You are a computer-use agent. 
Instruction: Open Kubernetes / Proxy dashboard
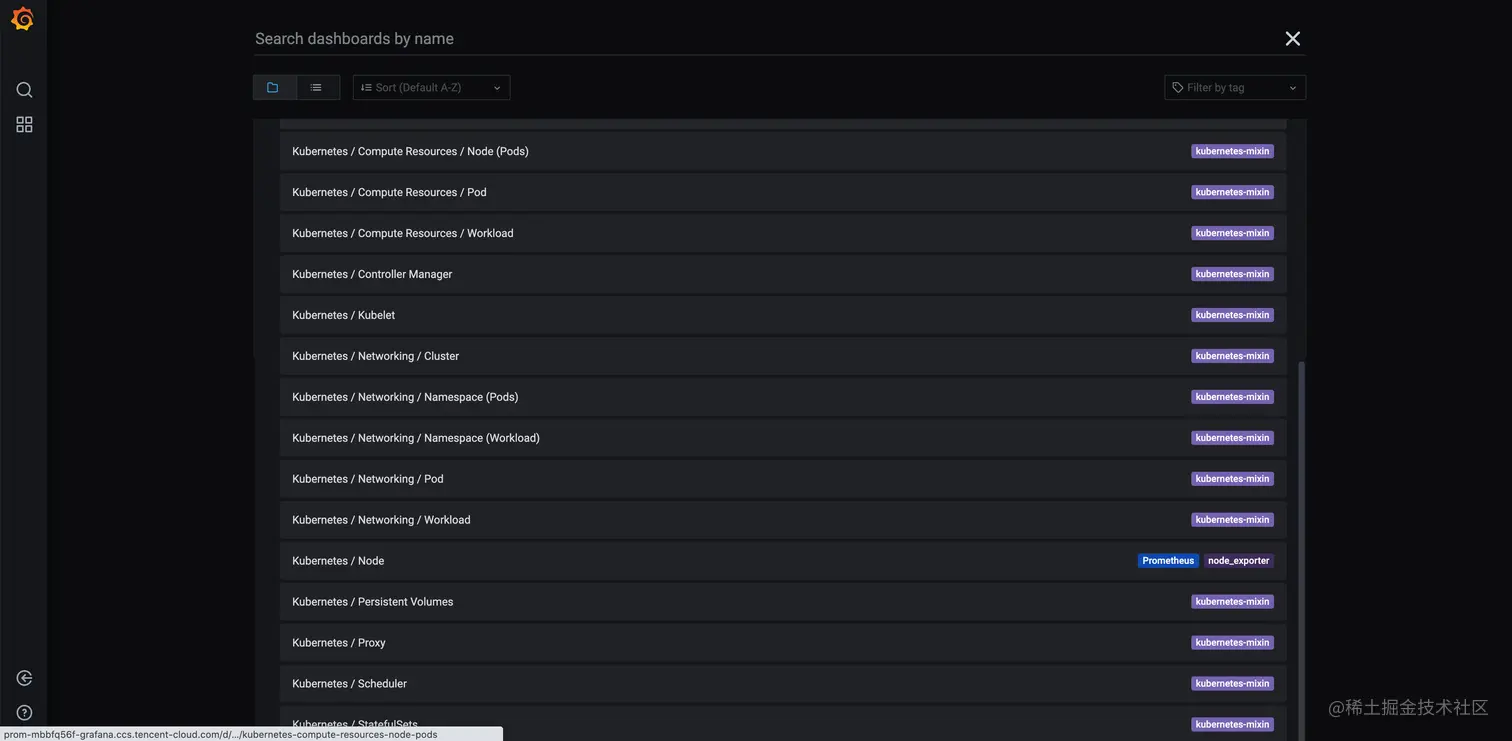click(x=783, y=643)
